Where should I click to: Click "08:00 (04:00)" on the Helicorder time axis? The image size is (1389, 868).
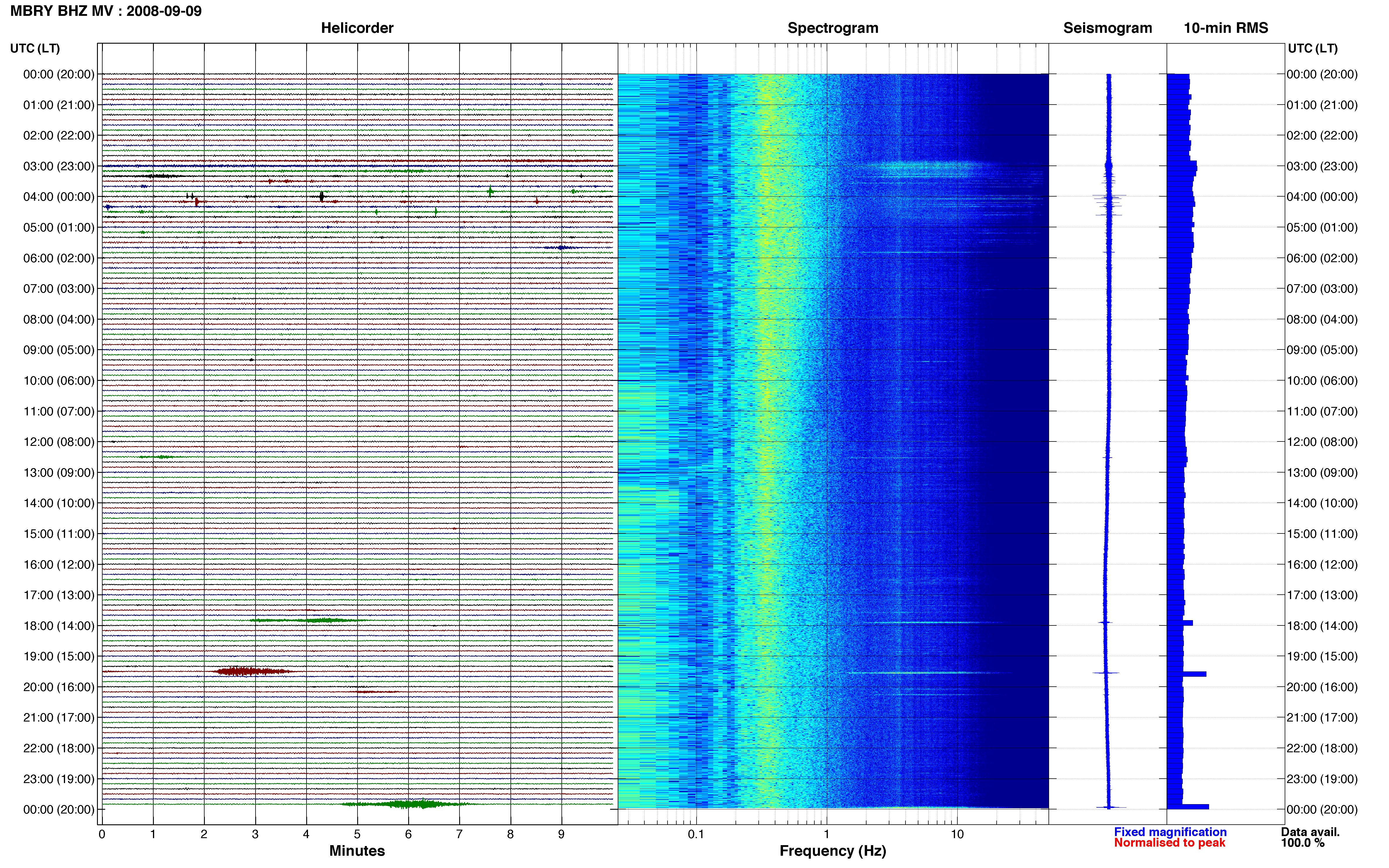[x=59, y=319]
